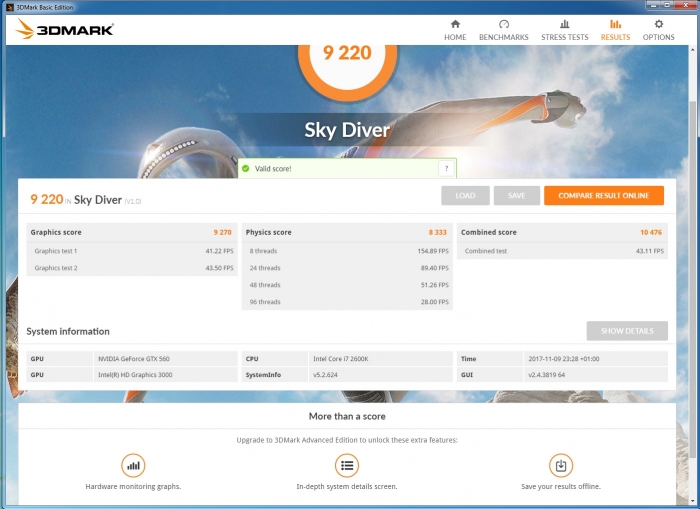Image resolution: width=700 pixels, height=509 pixels.
Task: Select the Combined score header
Action: coord(562,232)
